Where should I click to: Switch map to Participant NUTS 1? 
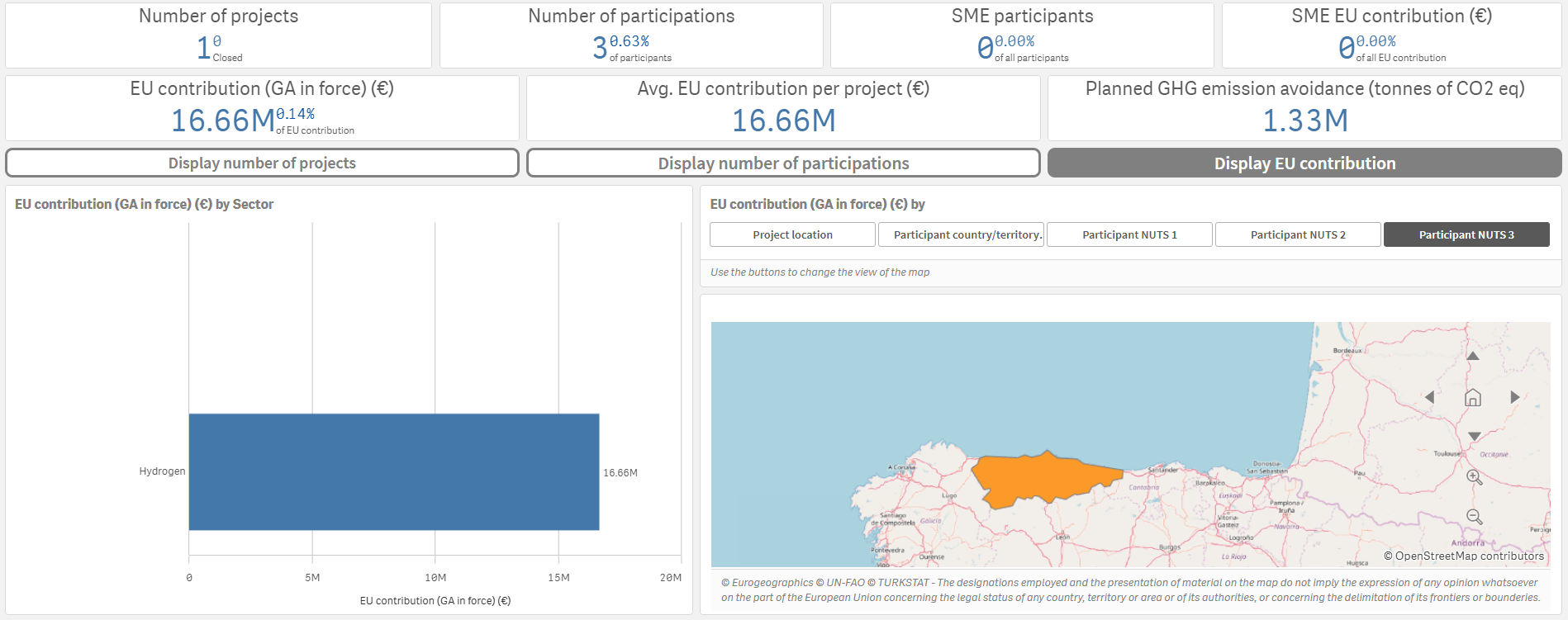click(x=1129, y=234)
